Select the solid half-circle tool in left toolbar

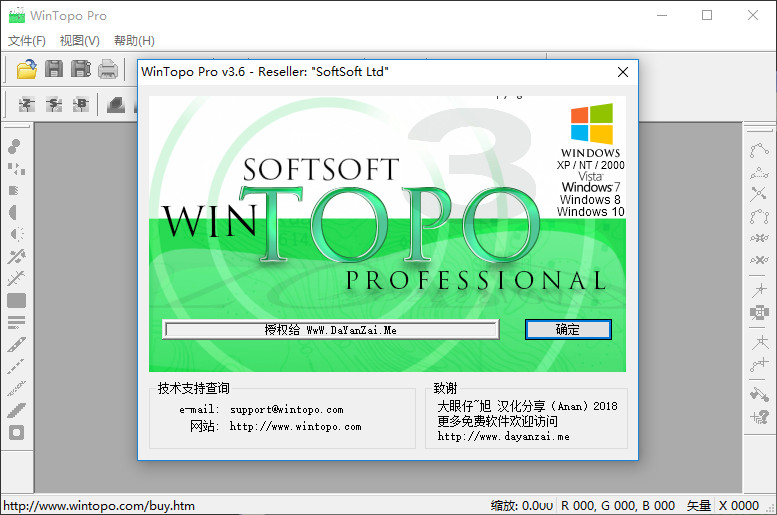[13, 213]
